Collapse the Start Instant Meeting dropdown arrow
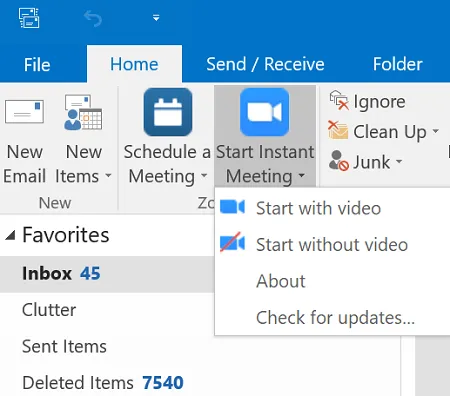 (x=301, y=176)
